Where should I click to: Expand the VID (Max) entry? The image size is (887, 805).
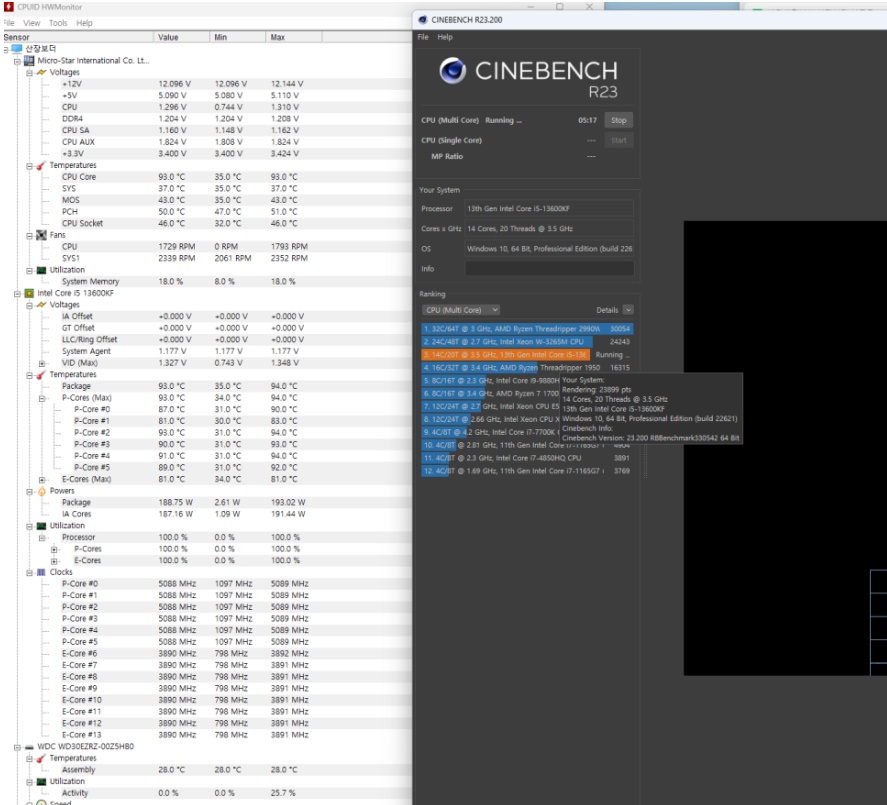(42, 363)
